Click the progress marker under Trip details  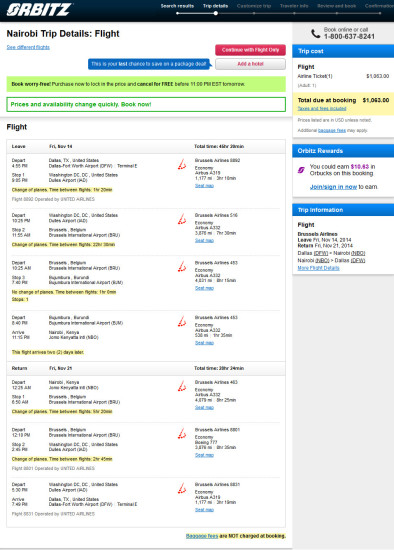point(216,13)
